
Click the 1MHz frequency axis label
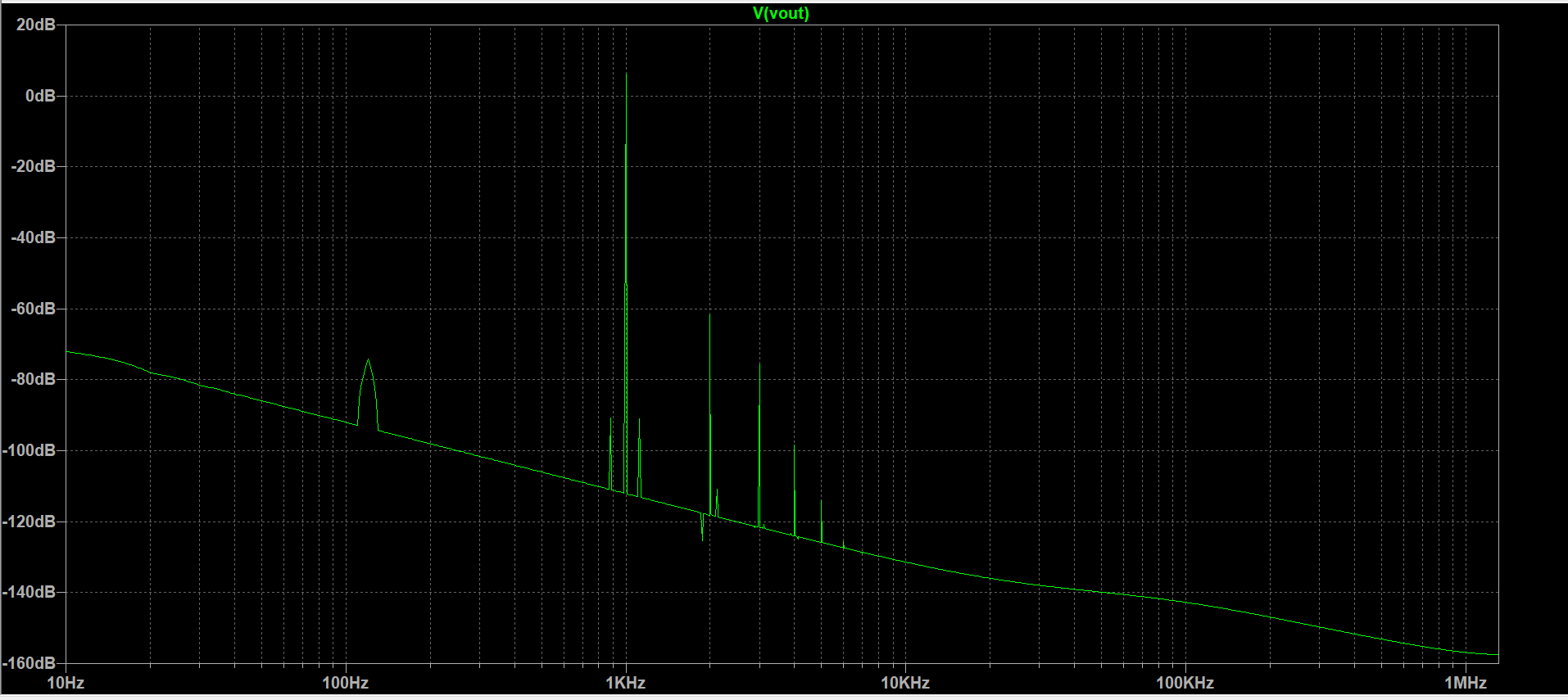click(x=1465, y=683)
